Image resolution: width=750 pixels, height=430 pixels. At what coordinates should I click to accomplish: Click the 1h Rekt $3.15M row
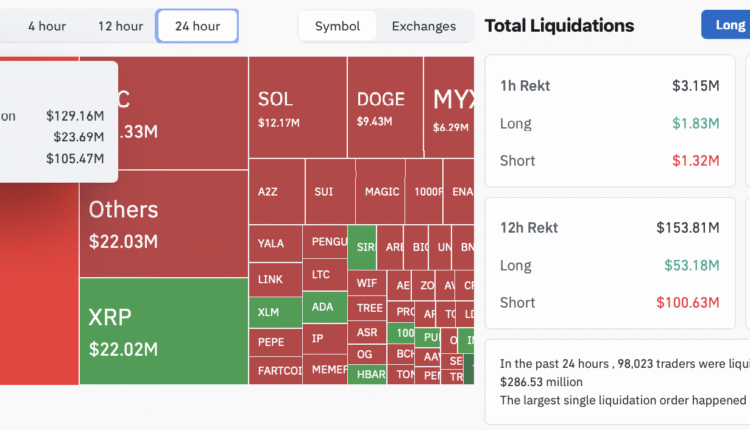click(x=609, y=86)
